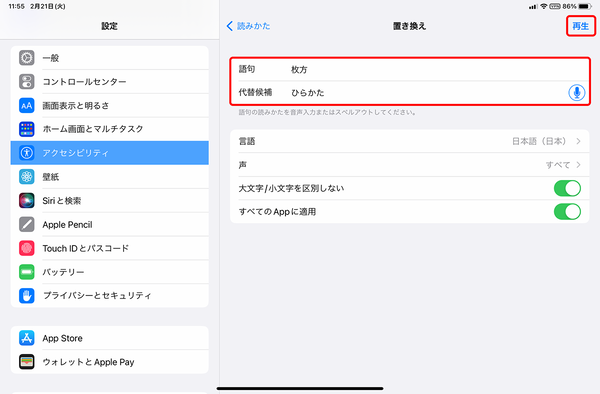Open the Battery (バッテリー) icon
The height and width of the screenshot is (394, 600).
tap(27, 272)
